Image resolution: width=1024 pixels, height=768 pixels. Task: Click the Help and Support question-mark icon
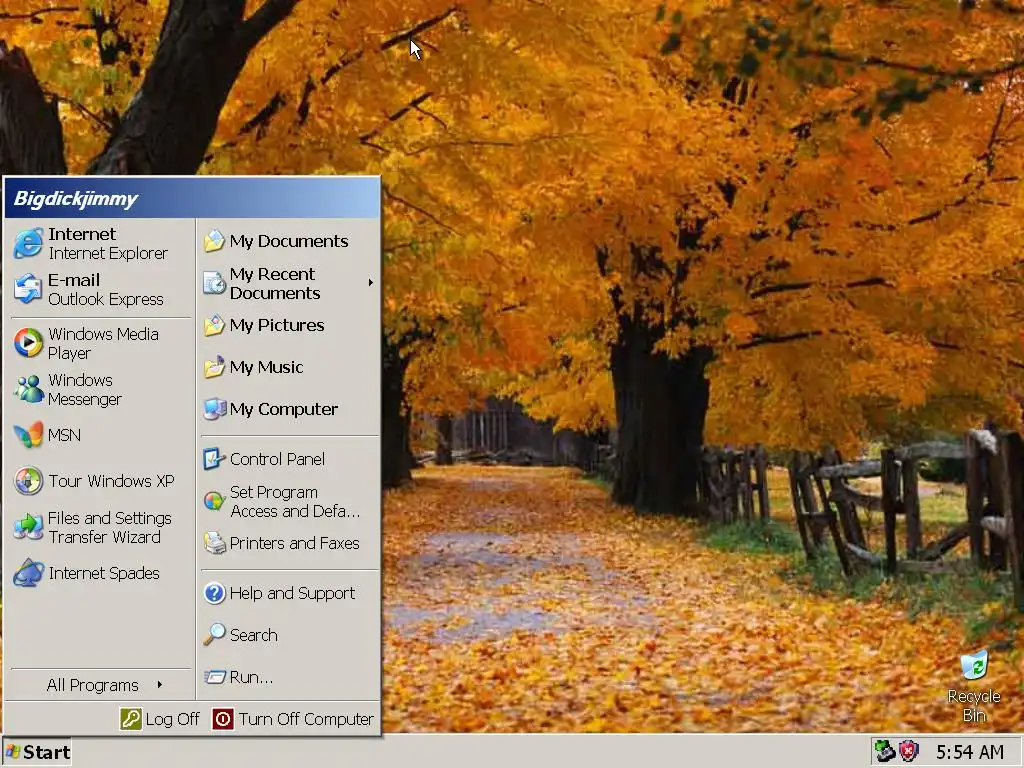point(214,593)
